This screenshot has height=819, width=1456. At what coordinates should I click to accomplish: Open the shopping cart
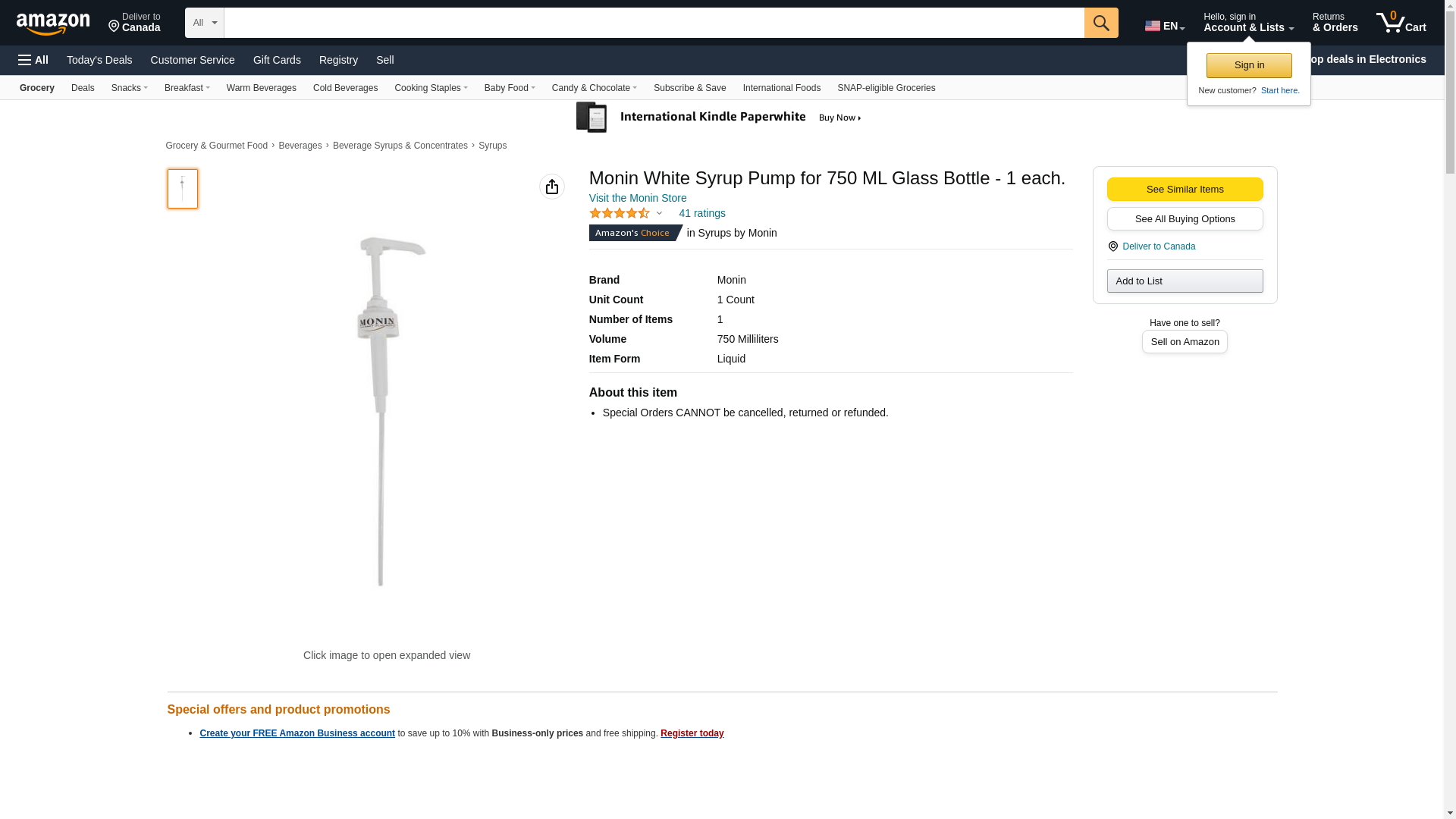(1401, 23)
